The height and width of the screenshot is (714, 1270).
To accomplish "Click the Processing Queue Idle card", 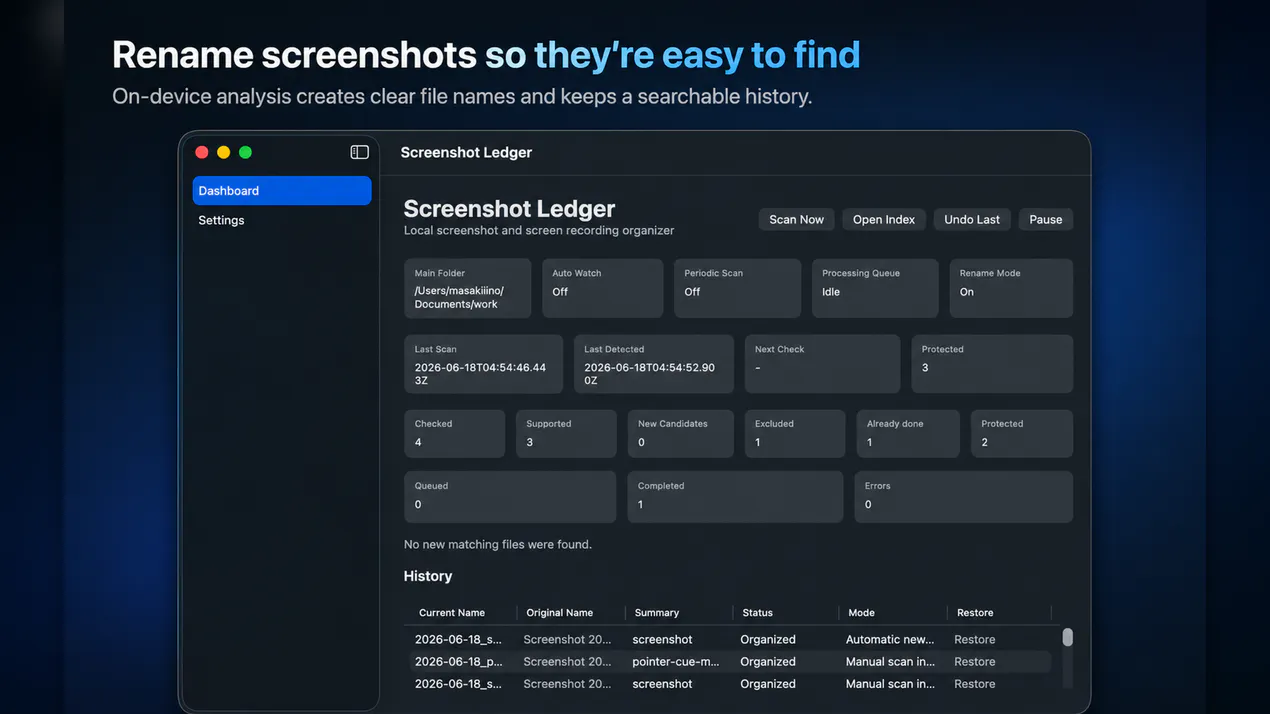I will click(875, 289).
